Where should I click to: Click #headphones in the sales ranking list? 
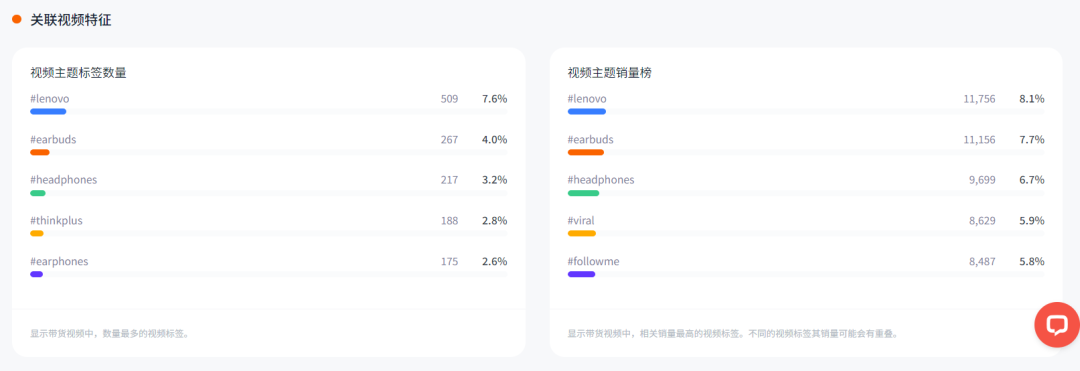pyautogui.click(x=601, y=180)
